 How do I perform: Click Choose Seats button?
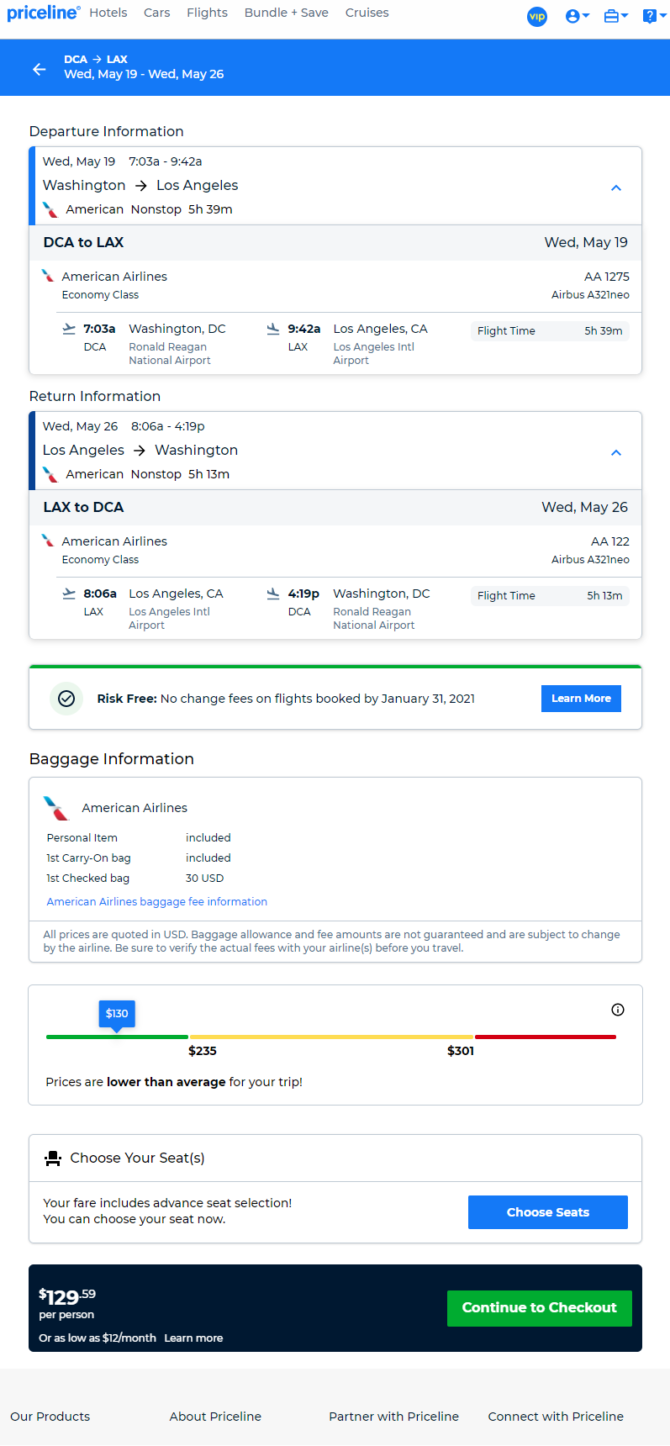[548, 1212]
